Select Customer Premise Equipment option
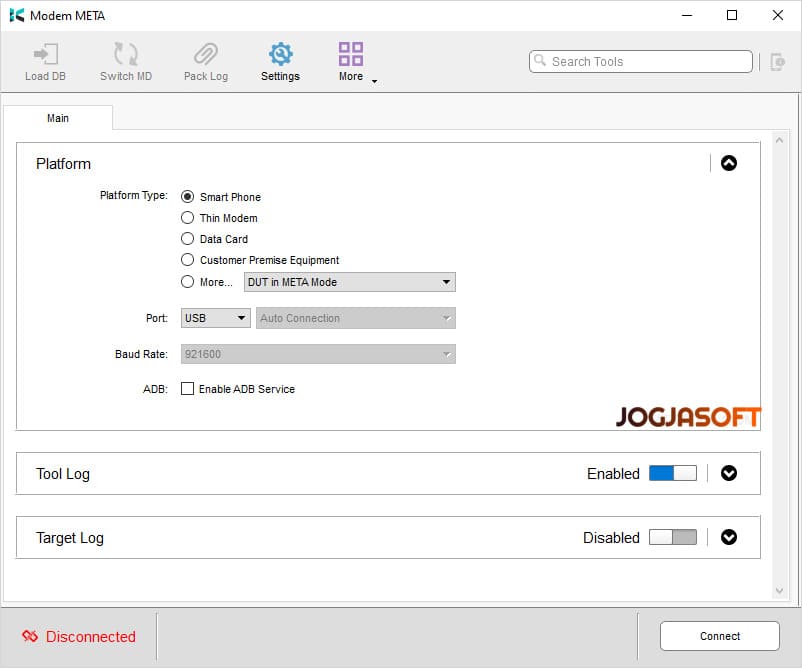 point(187,260)
